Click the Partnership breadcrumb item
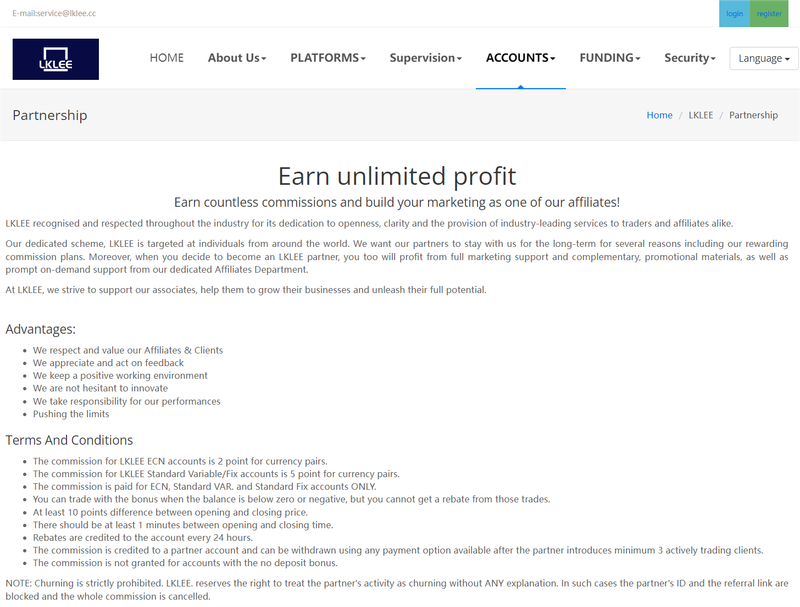This screenshot has width=800, height=607. 753,115
